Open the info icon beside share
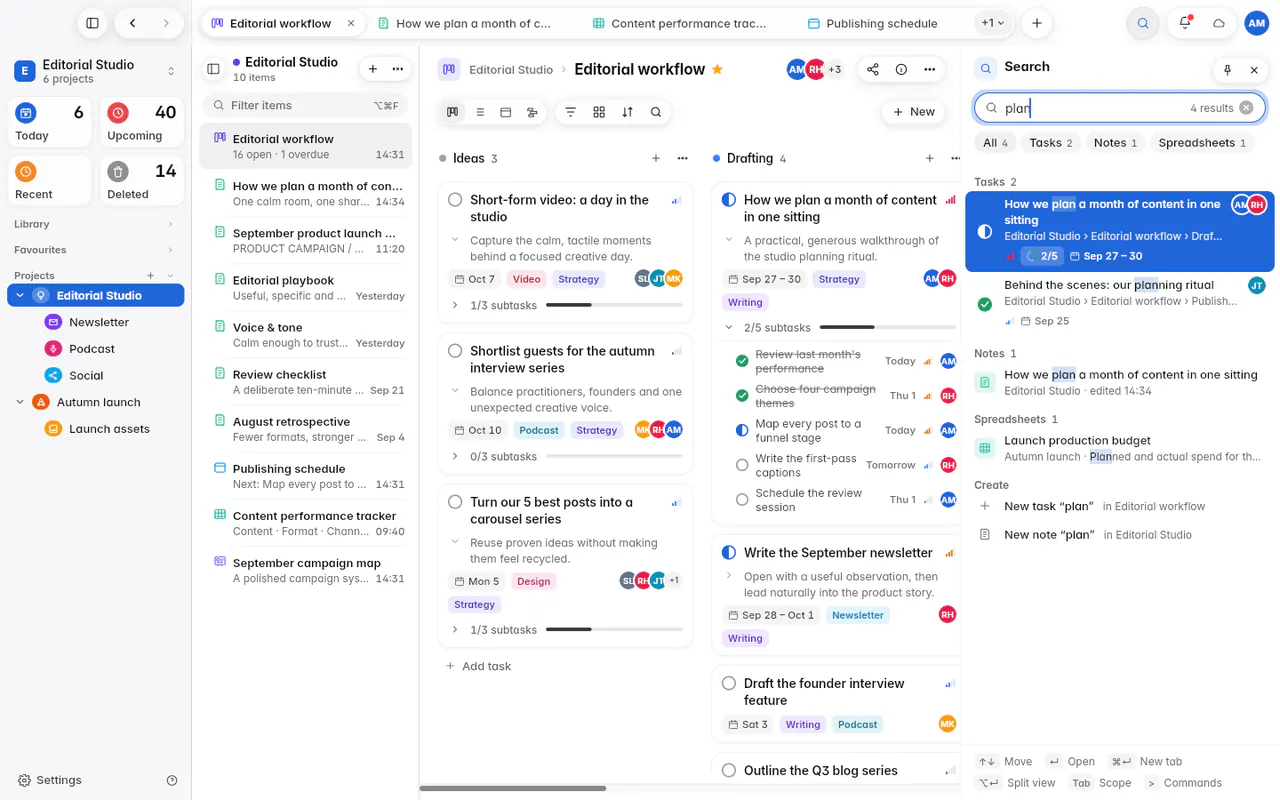Viewport: 1280px width, 800px height. click(x=901, y=69)
